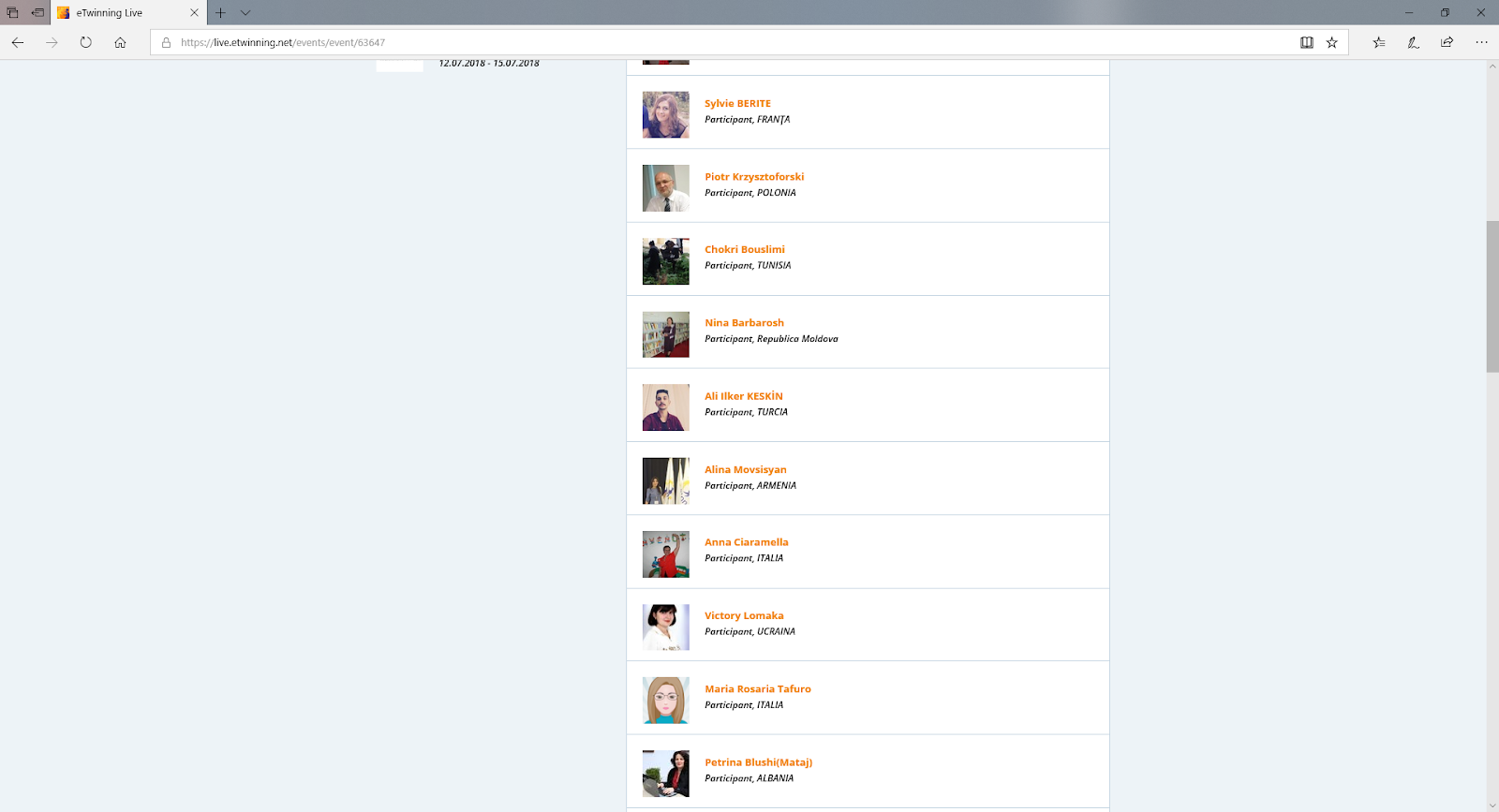Set these tabs aside icon

[37, 13]
